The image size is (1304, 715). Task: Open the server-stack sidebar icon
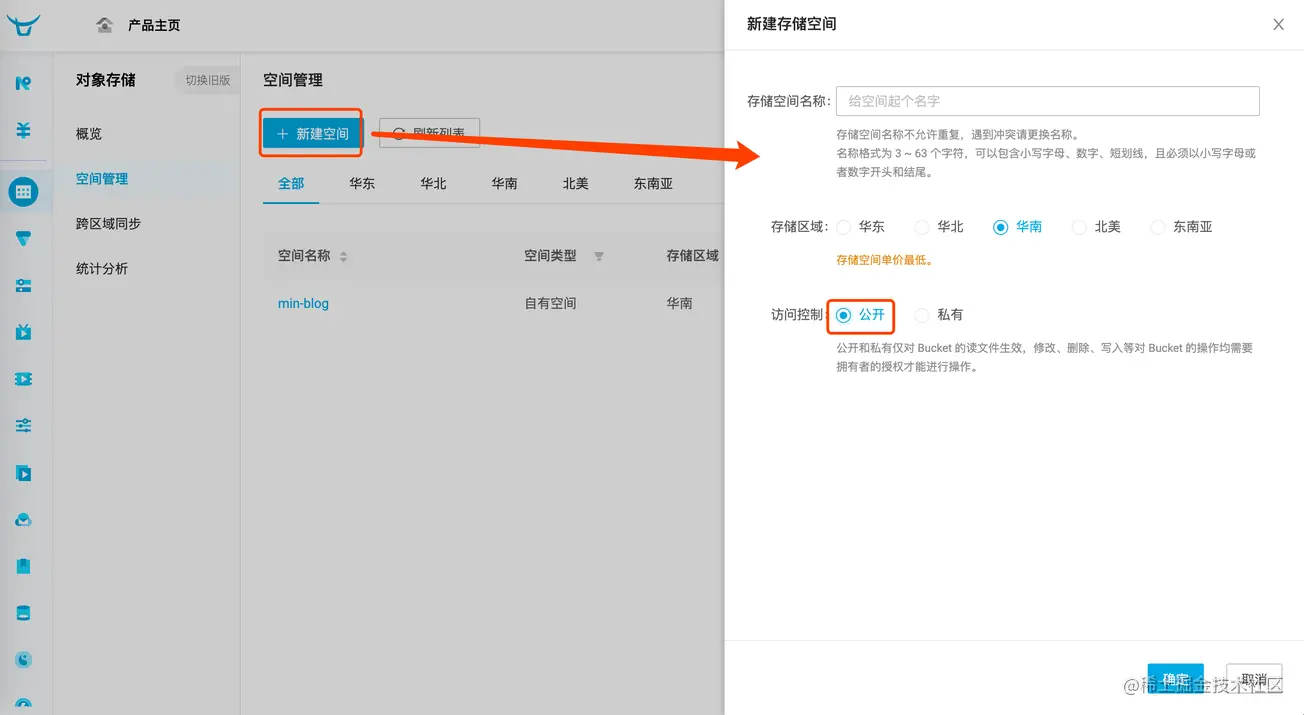[23, 286]
